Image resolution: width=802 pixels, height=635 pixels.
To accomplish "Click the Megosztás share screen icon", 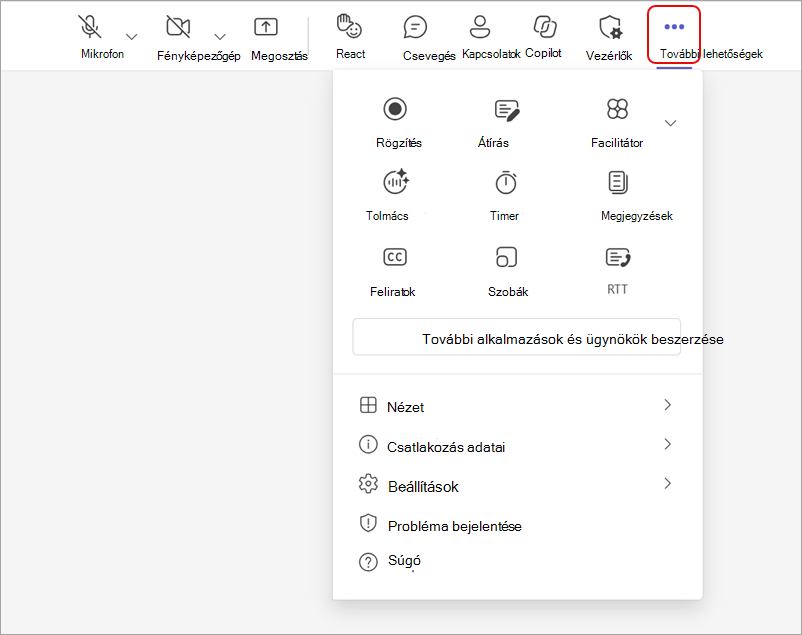I will [x=266, y=27].
